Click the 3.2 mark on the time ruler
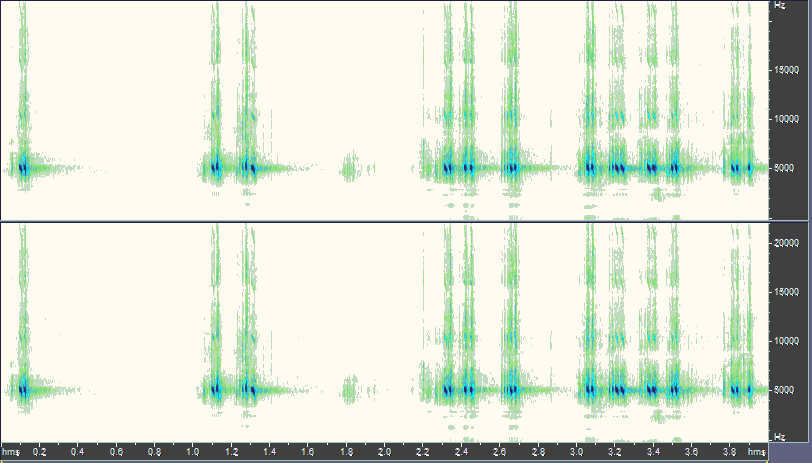This screenshot has height=463, width=812. point(614,452)
